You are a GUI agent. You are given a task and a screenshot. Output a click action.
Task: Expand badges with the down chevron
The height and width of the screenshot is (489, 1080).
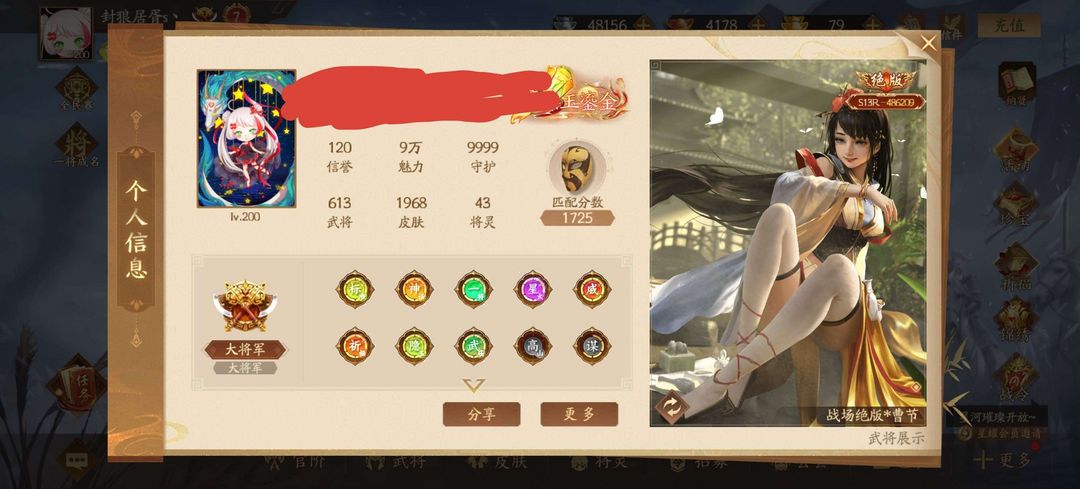[473, 385]
